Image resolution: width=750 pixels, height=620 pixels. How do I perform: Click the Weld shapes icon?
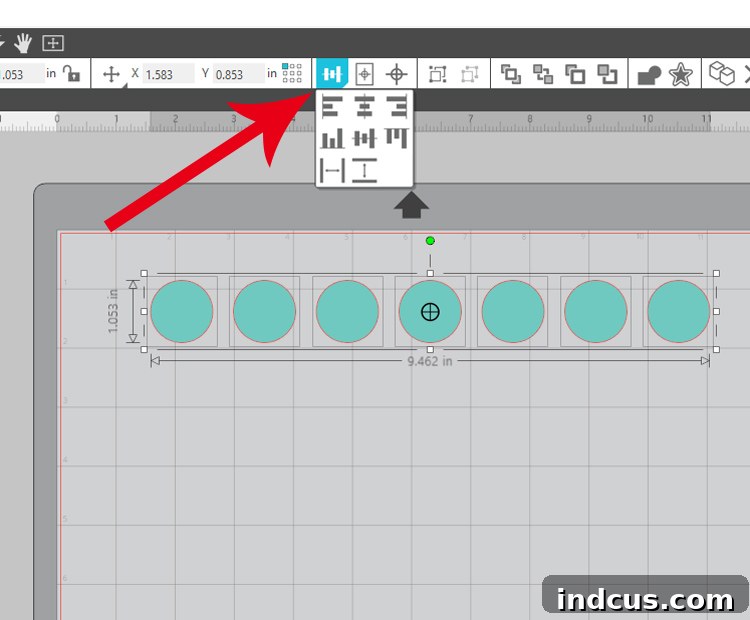tap(649, 75)
